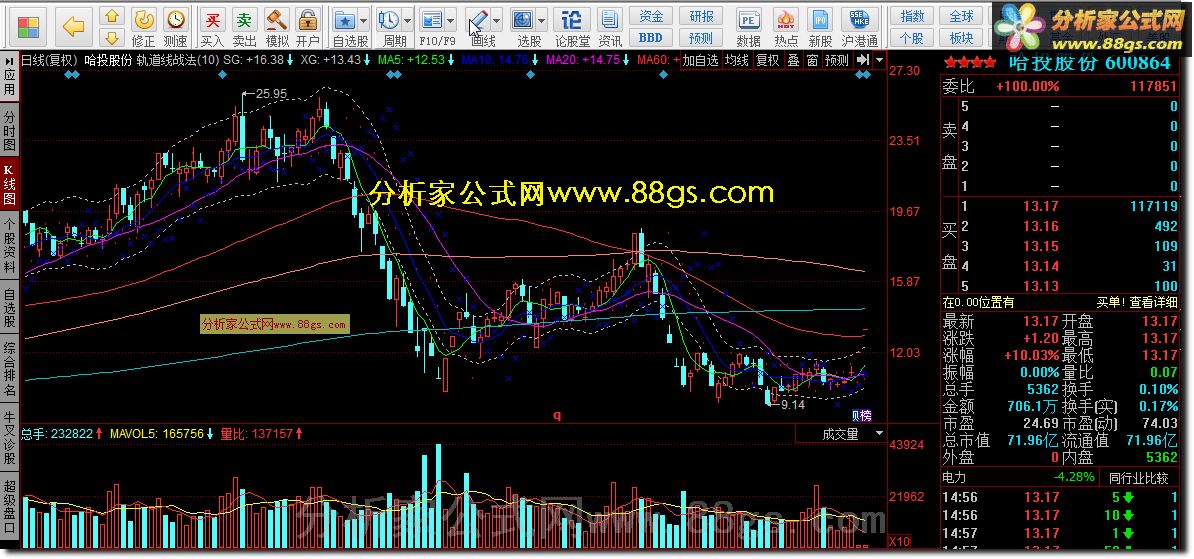
Task: Open the 资讯 news icon
Action: (609, 27)
